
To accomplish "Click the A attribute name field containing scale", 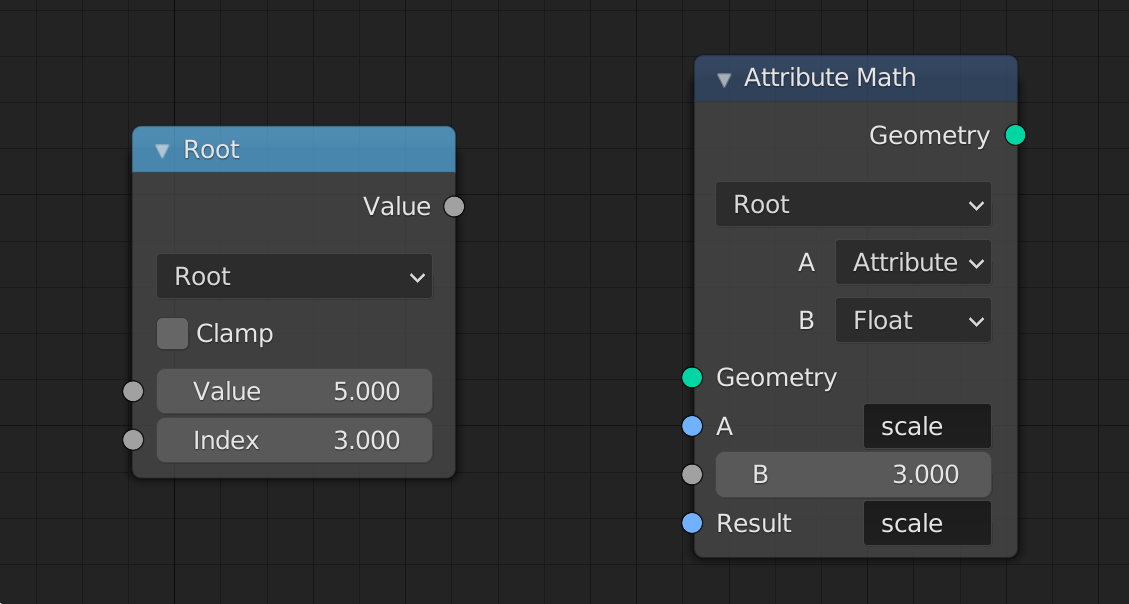I will click(927, 426).
